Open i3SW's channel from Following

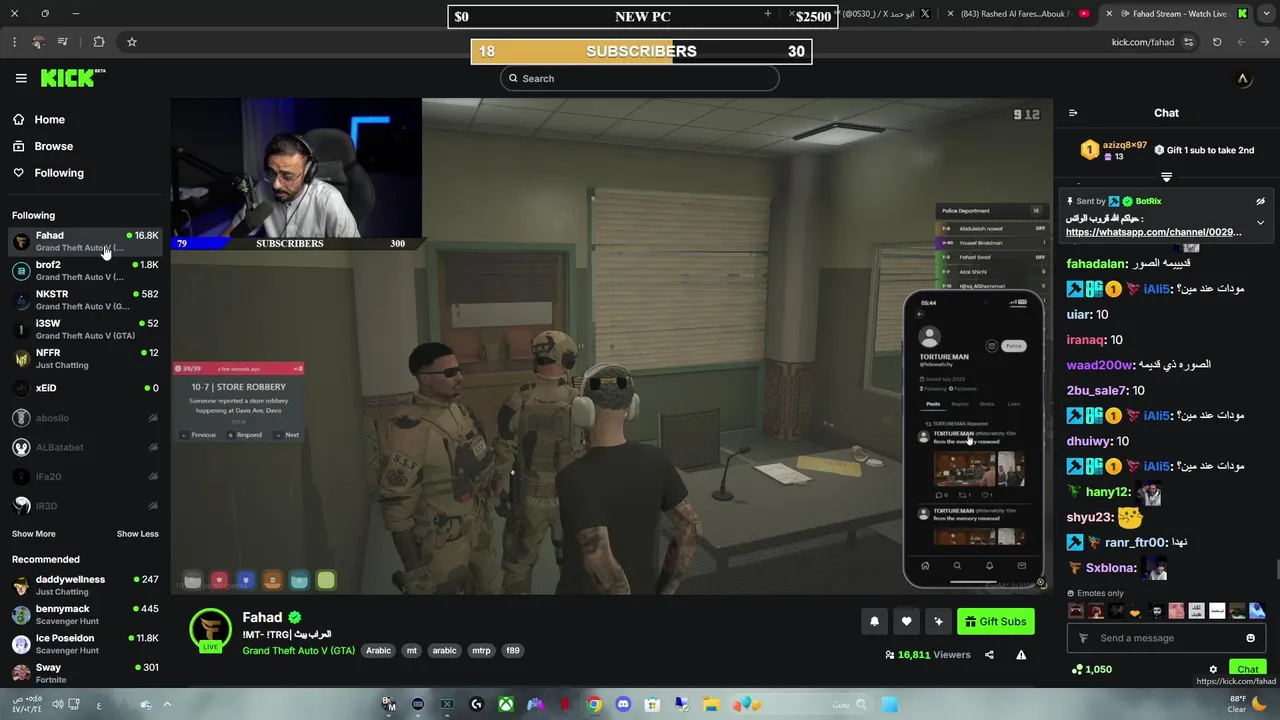point(85,329)
